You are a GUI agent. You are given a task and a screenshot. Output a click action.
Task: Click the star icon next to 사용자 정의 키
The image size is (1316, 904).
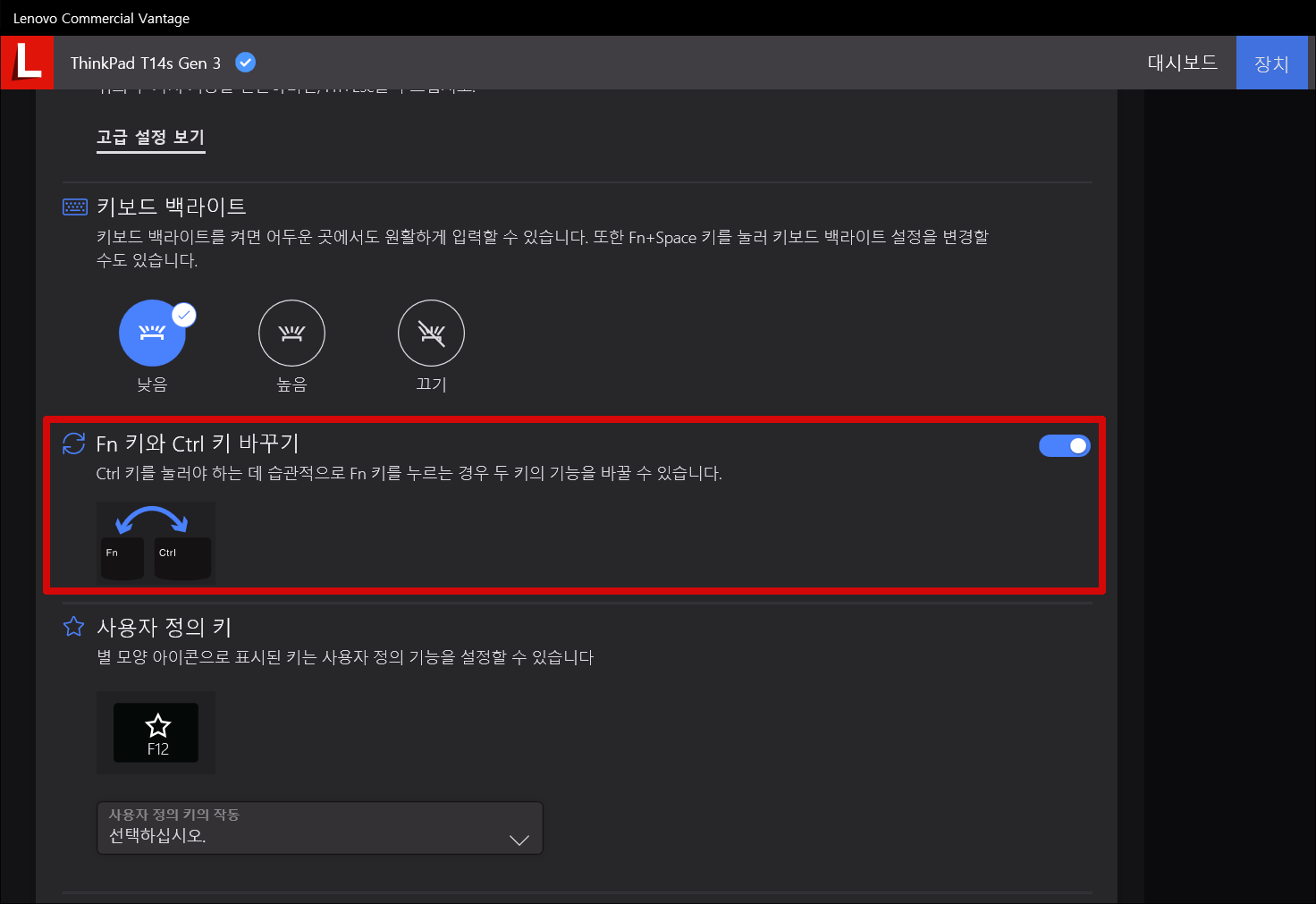click(74, 627)
